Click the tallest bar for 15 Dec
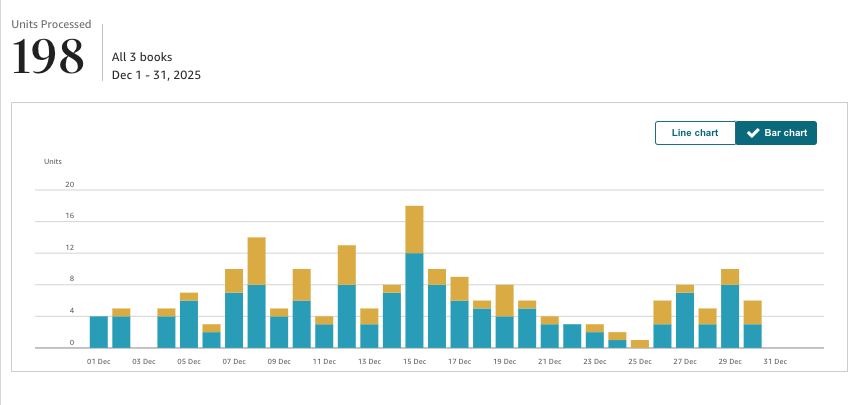 tap(415, 277)
